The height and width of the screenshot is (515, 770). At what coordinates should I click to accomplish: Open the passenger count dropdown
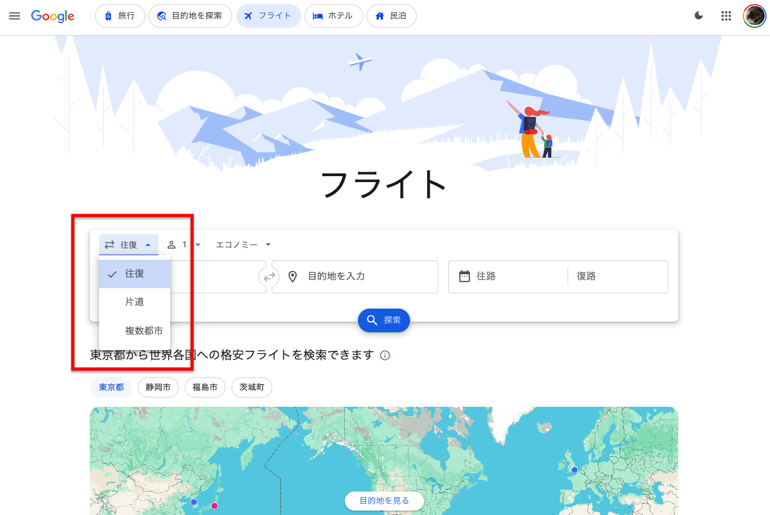pos(184,244)
